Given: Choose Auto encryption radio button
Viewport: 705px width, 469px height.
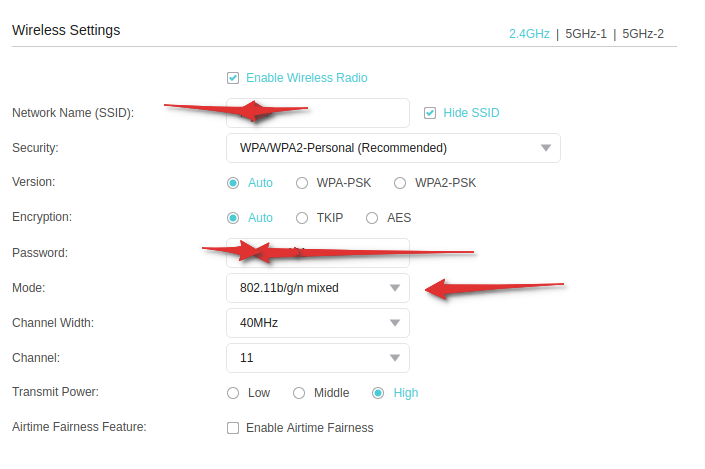Looking at the screenshot, I should coord(233,218).
